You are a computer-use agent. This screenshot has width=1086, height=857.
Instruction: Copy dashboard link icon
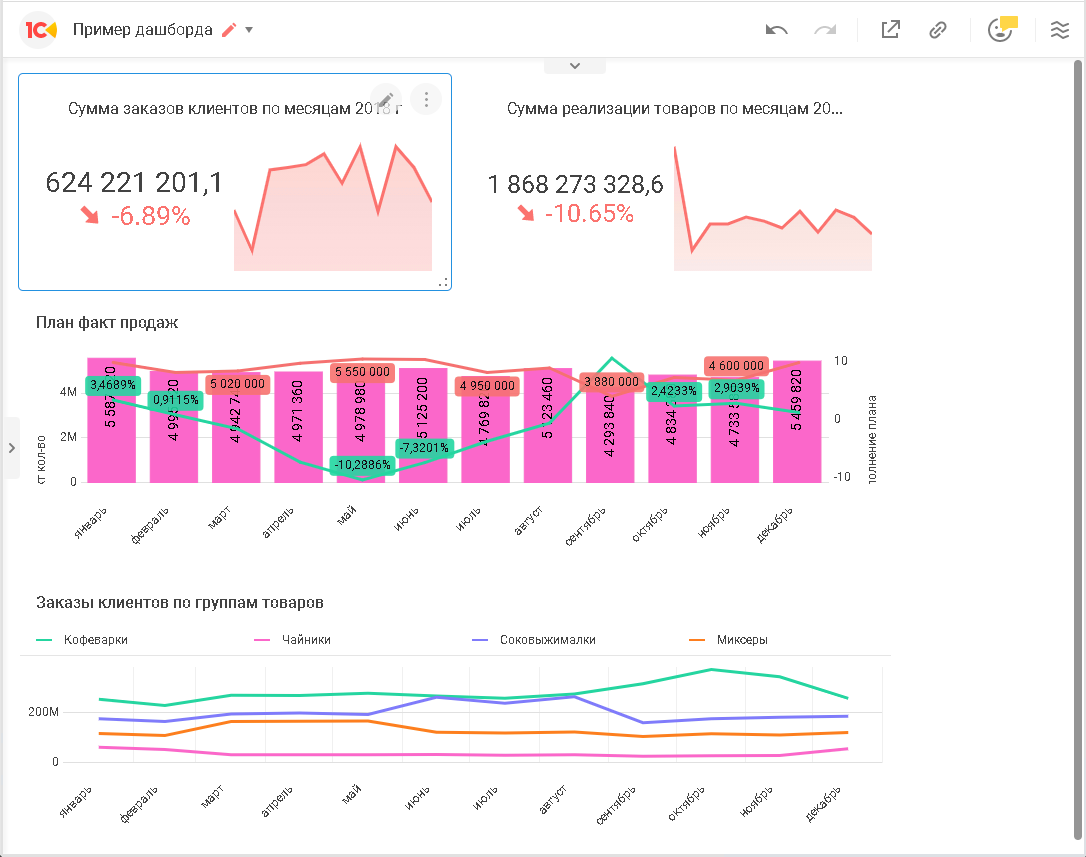937,30
